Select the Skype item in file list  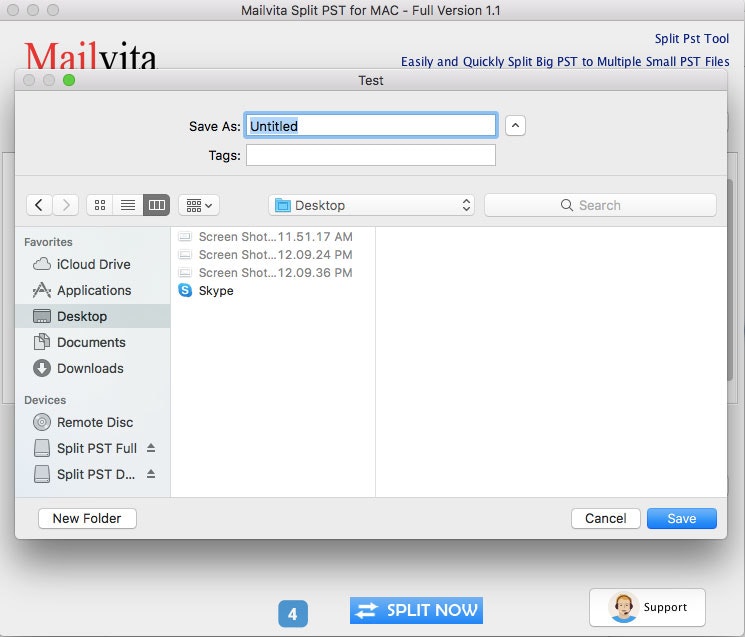(273, 291)
